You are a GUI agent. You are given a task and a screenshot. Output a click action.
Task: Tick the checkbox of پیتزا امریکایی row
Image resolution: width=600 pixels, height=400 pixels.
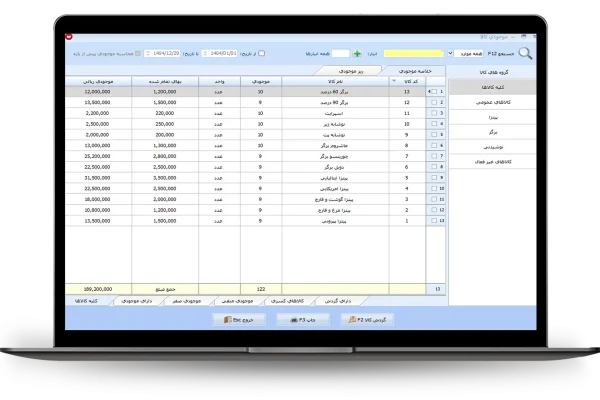coord(434,188)
